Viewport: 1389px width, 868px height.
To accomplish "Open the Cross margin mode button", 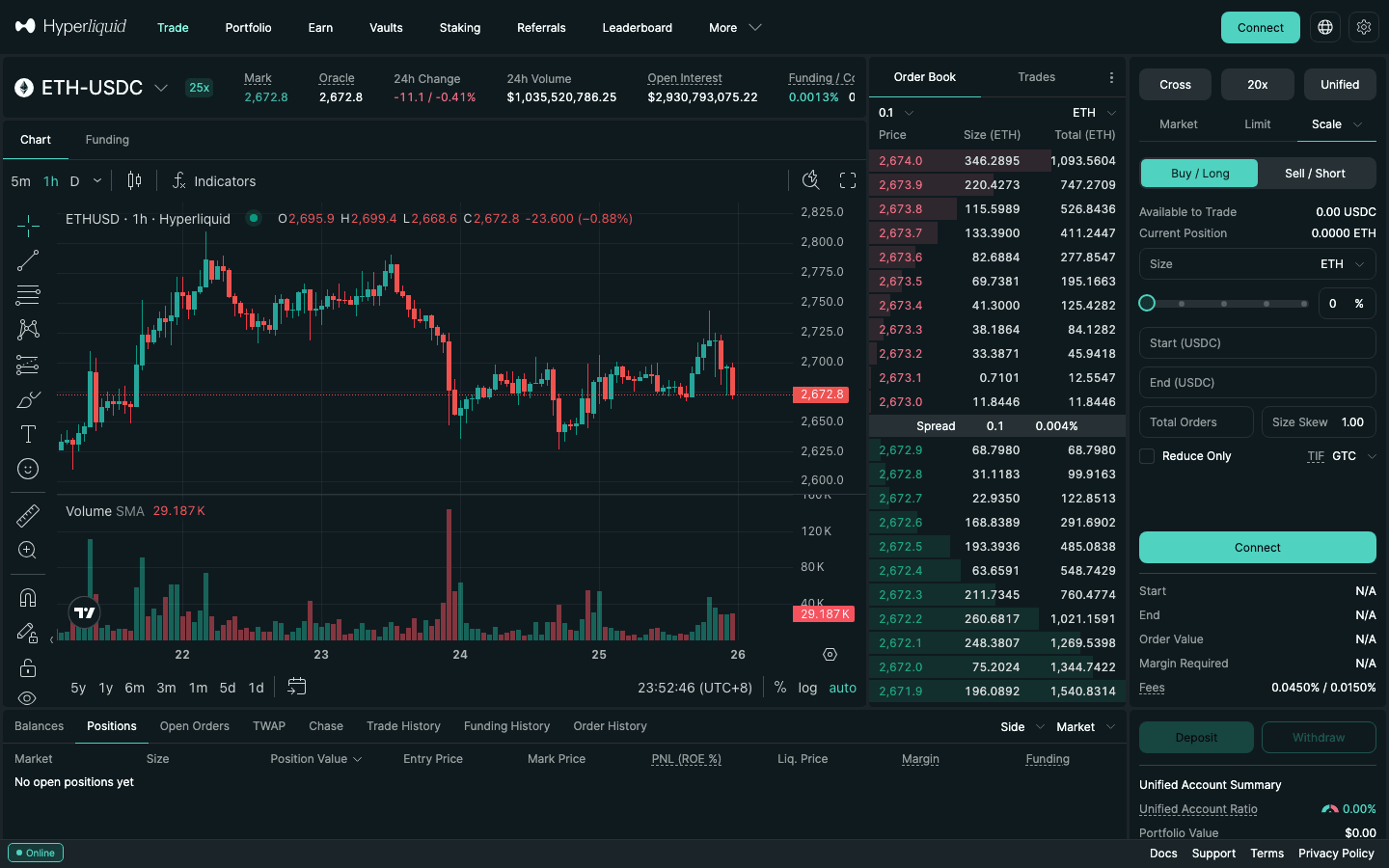I will pyautogui.click(x=1175, y=85).
